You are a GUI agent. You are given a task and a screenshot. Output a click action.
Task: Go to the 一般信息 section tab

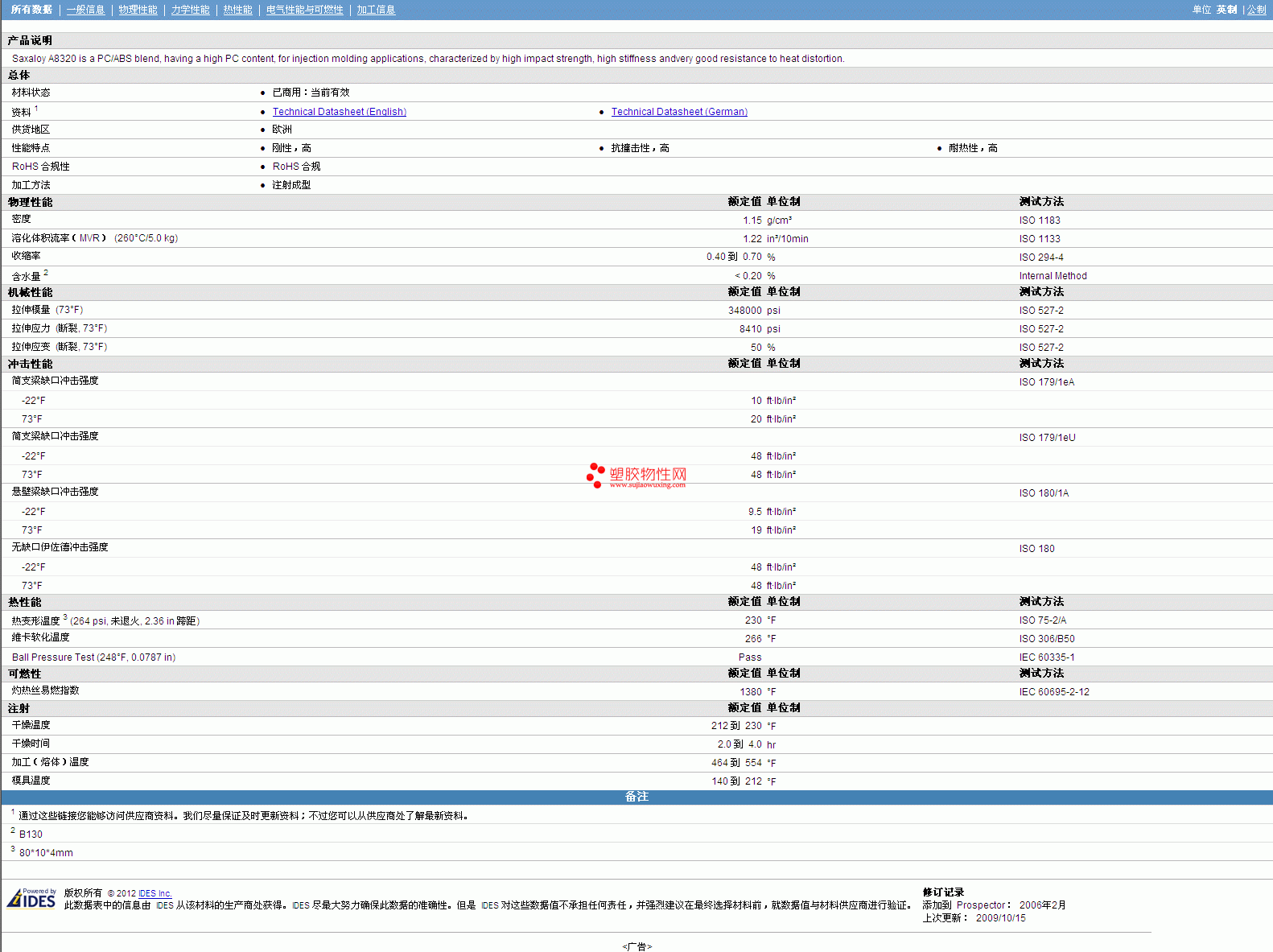pos(85,10)
